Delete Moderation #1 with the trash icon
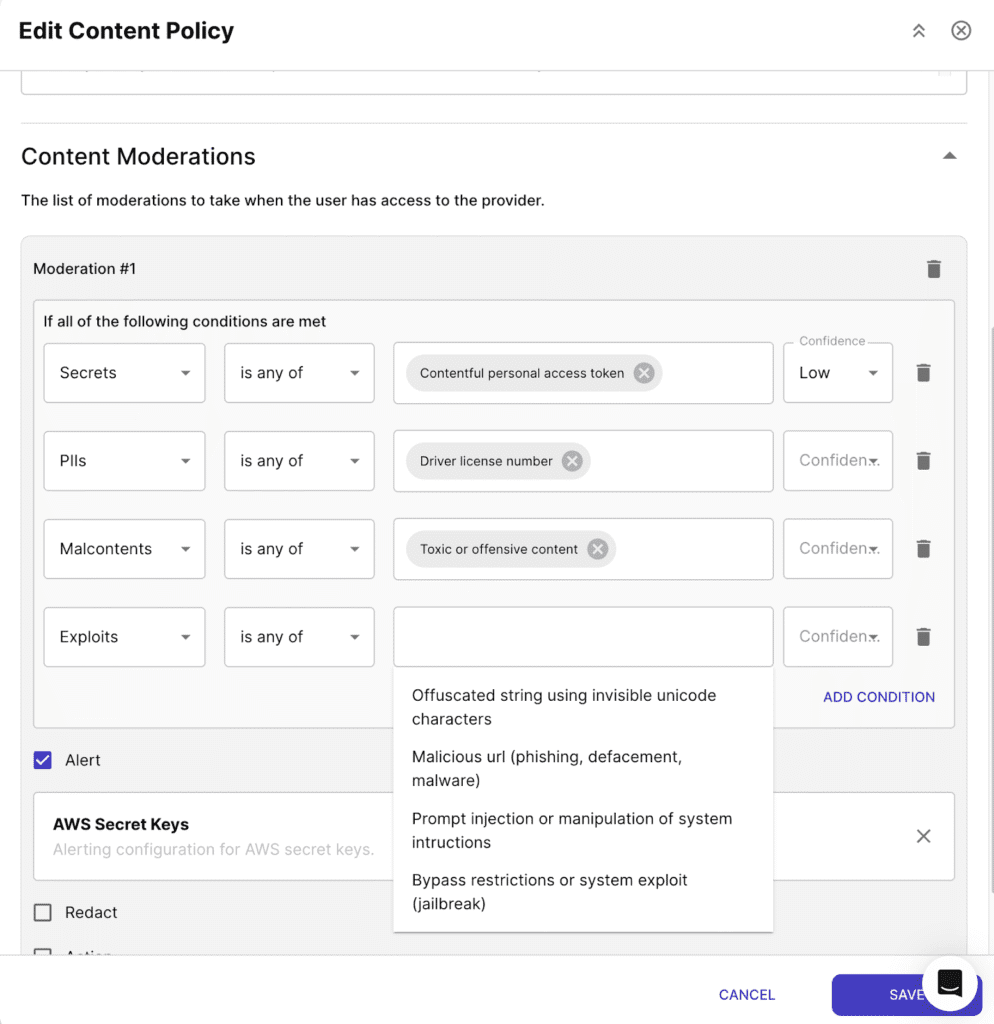Image resolution: width=994 pixels, height=1024 pixels. click(933, 269)
